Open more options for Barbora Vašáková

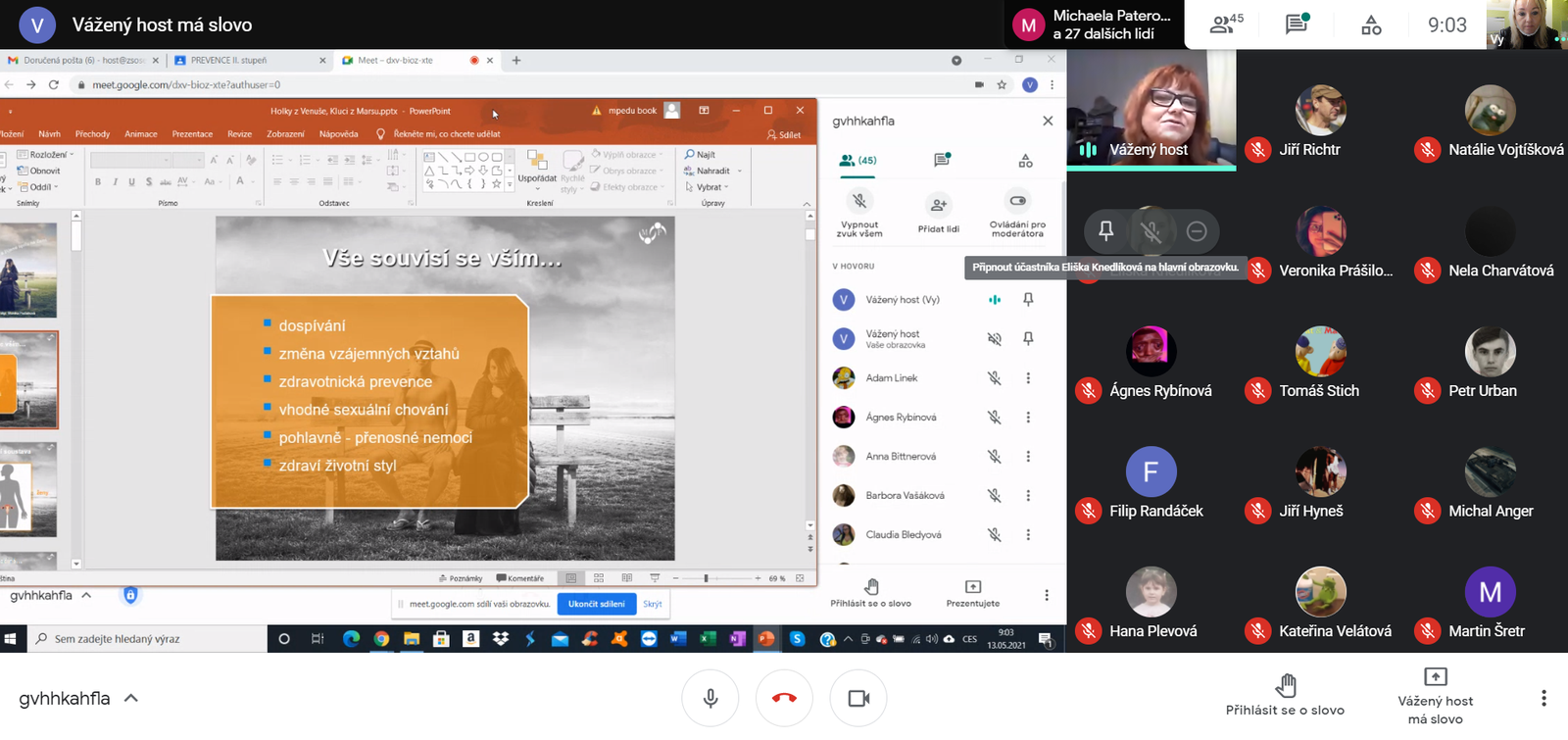[1028, 495]
